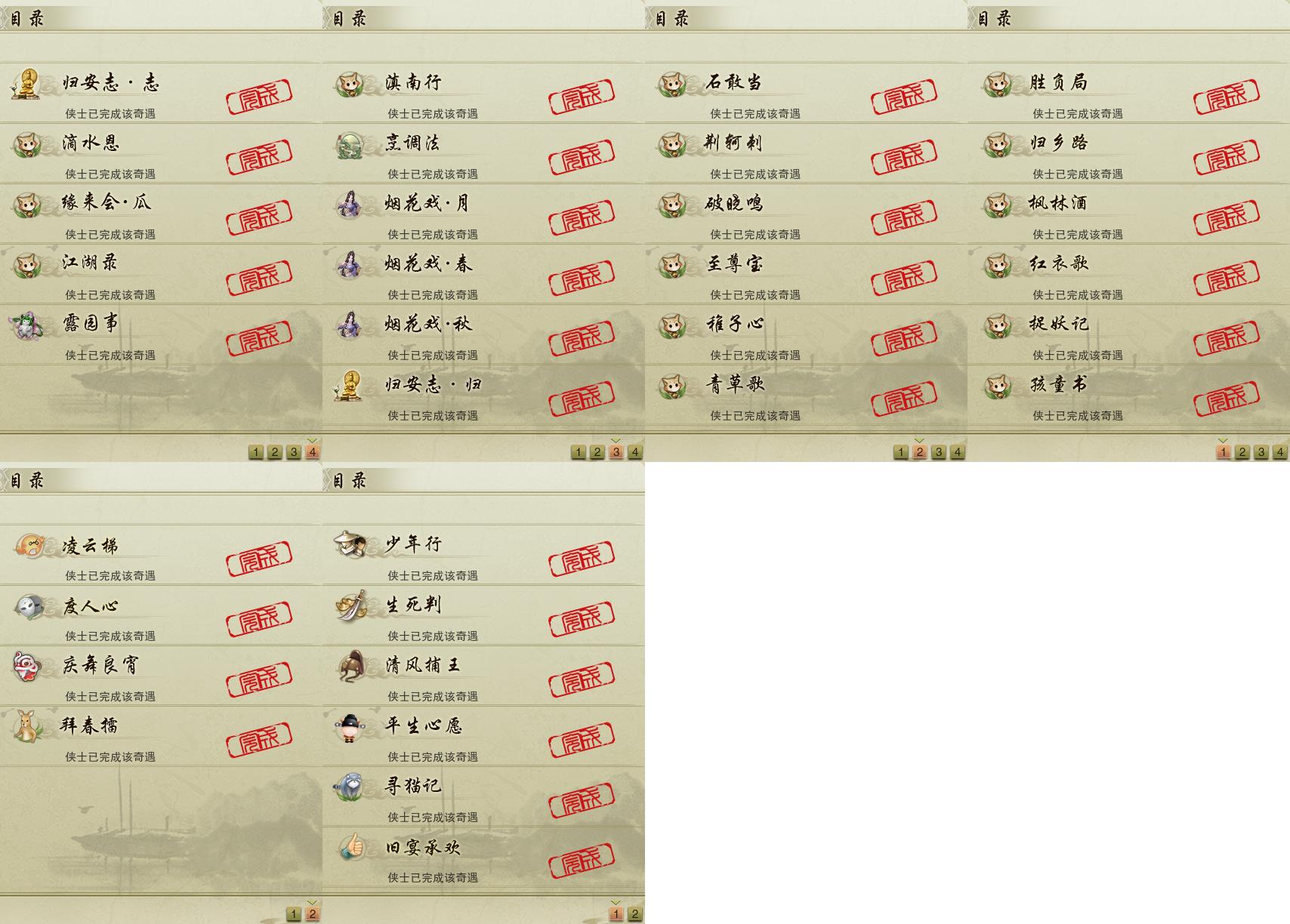Click the orange face icon beside 凌云梯
The image size is (1290, 924).
pyautogui.click(x=29, y=545)
